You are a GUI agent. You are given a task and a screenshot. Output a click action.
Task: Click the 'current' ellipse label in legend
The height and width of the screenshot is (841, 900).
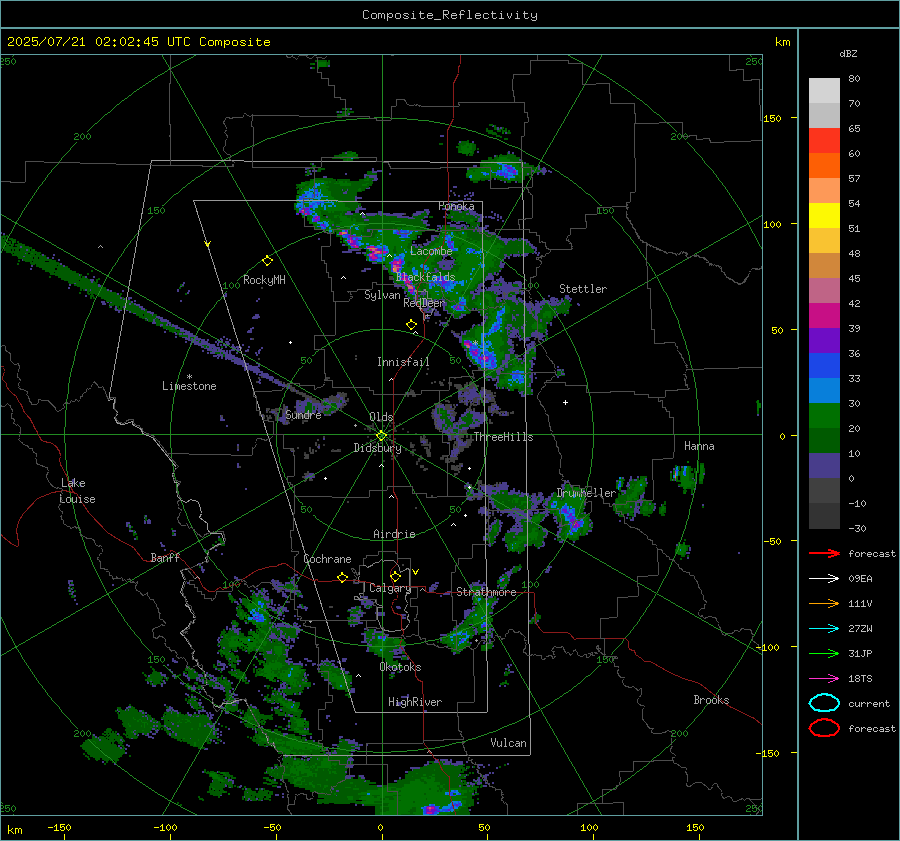coord(869,704)
